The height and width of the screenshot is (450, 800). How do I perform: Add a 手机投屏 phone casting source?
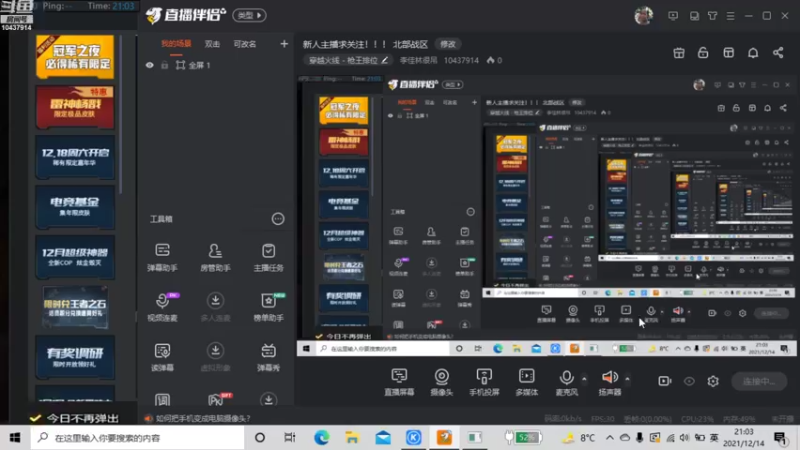[x=484, y=382]
